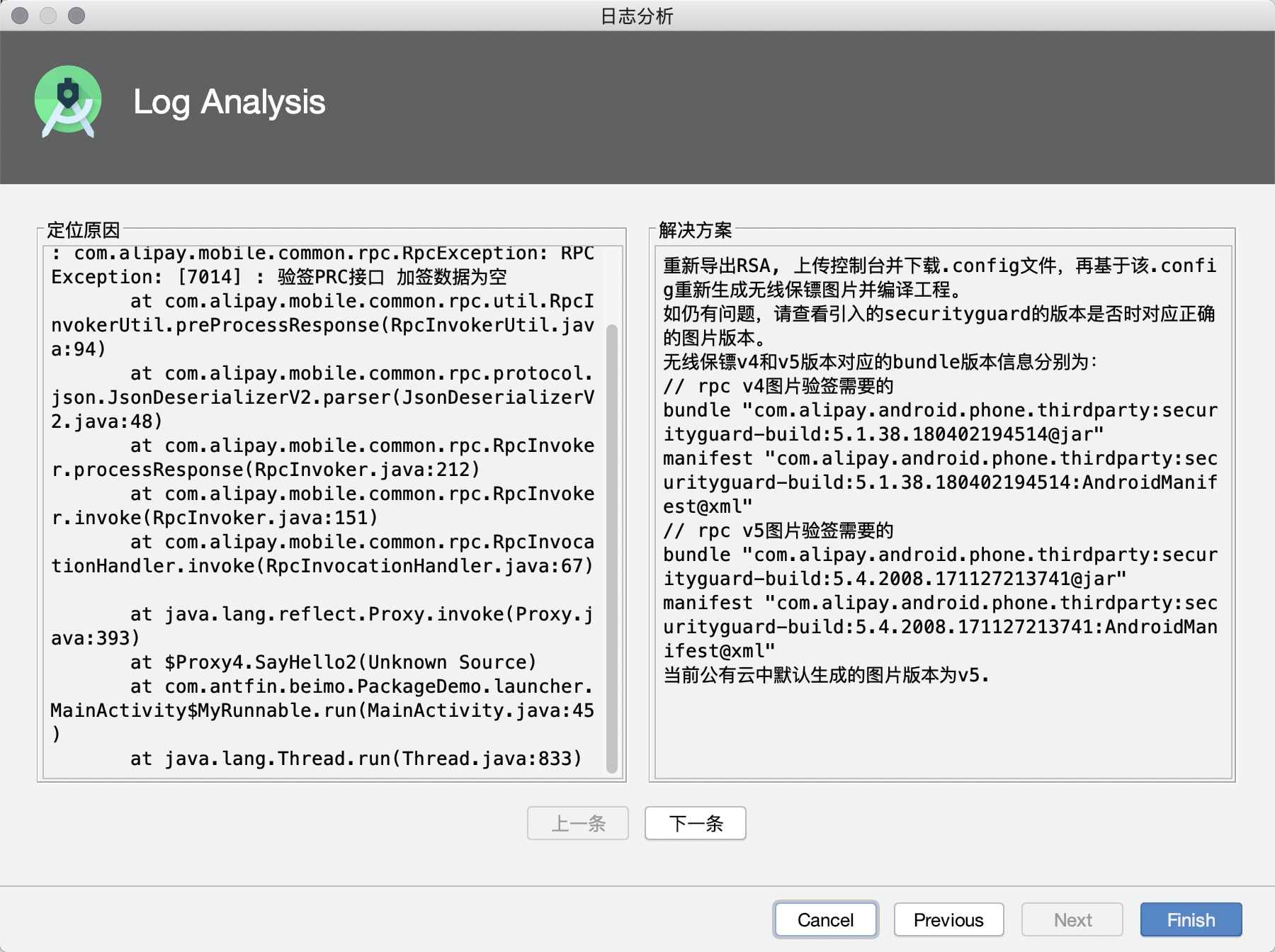Image resolution: width=1275 pixels, height=952 pixels.
Task: Click the Cancel button
Action: coord(825,919)
